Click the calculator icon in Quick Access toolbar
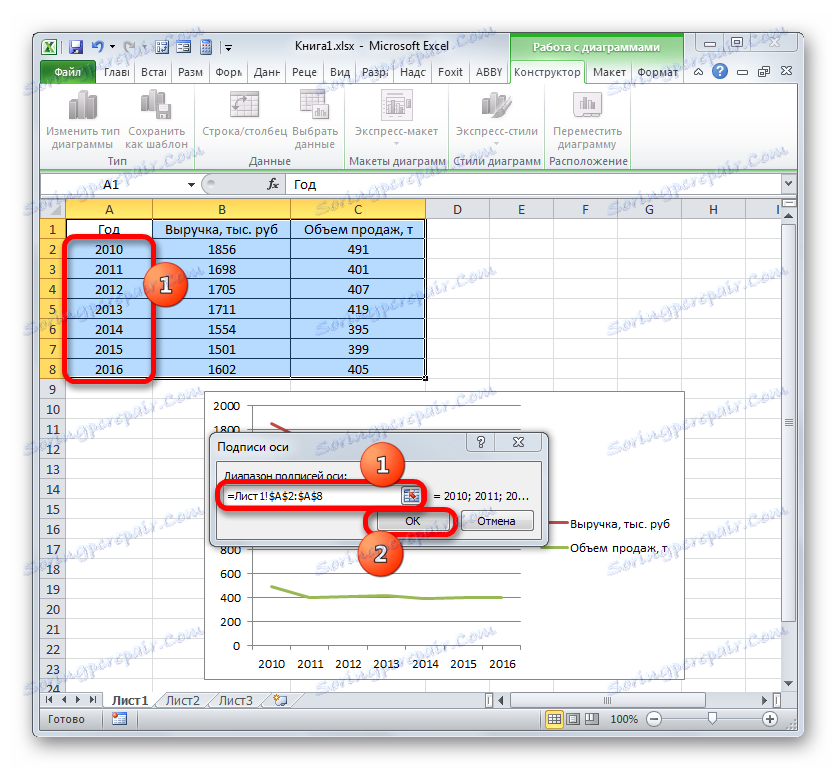 tap(206, 47)
